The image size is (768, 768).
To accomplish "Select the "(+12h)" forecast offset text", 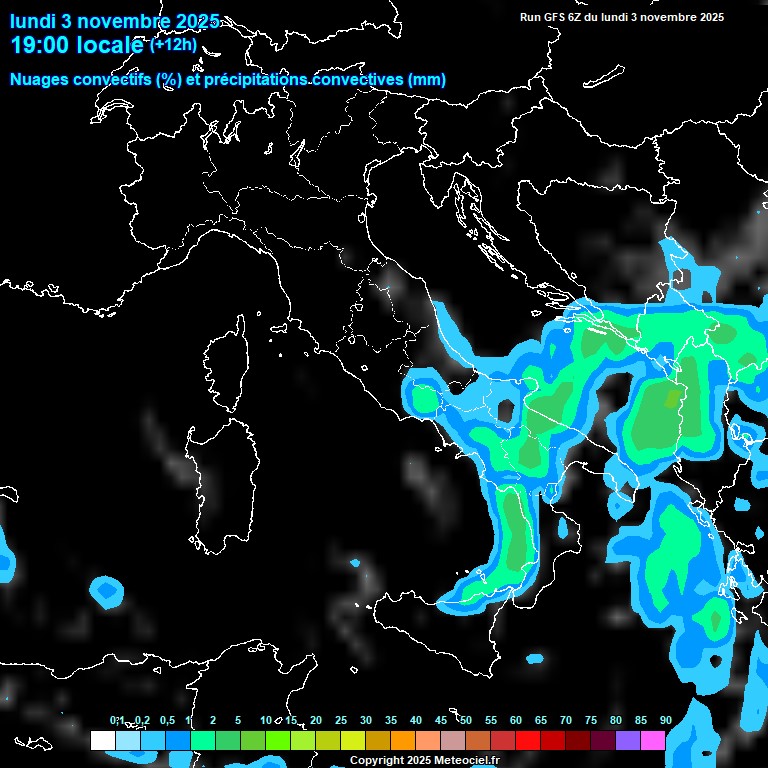I will tap(174, 45).
